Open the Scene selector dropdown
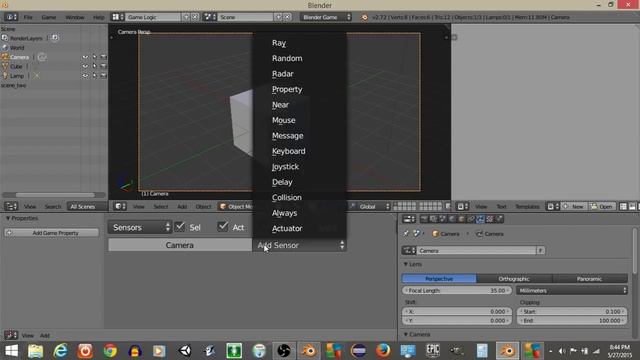This screenshot has height=360, width=640. pyautogui.click(x=245, y=17)
